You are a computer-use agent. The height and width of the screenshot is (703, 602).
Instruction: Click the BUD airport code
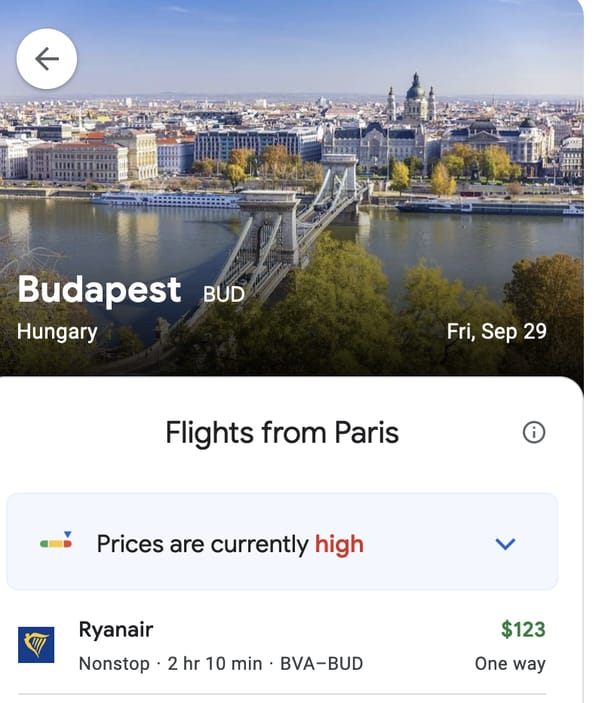click(224, 295)
